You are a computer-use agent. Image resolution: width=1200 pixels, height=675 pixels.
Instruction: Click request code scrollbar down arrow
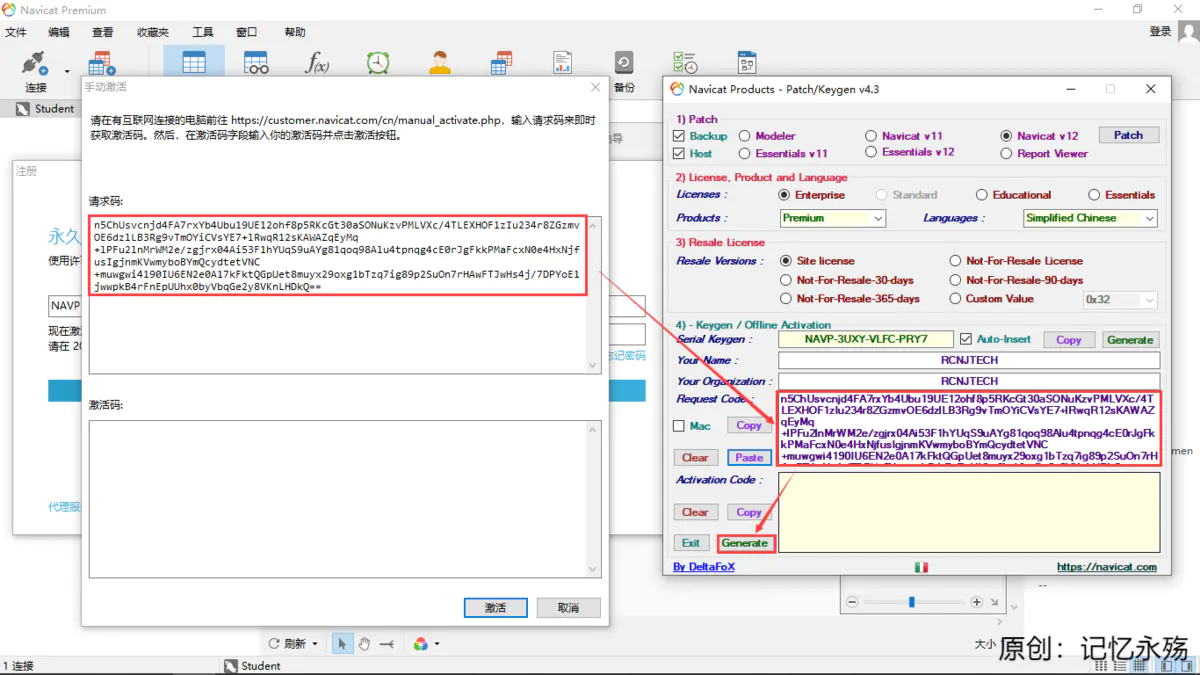click(592, 366)
